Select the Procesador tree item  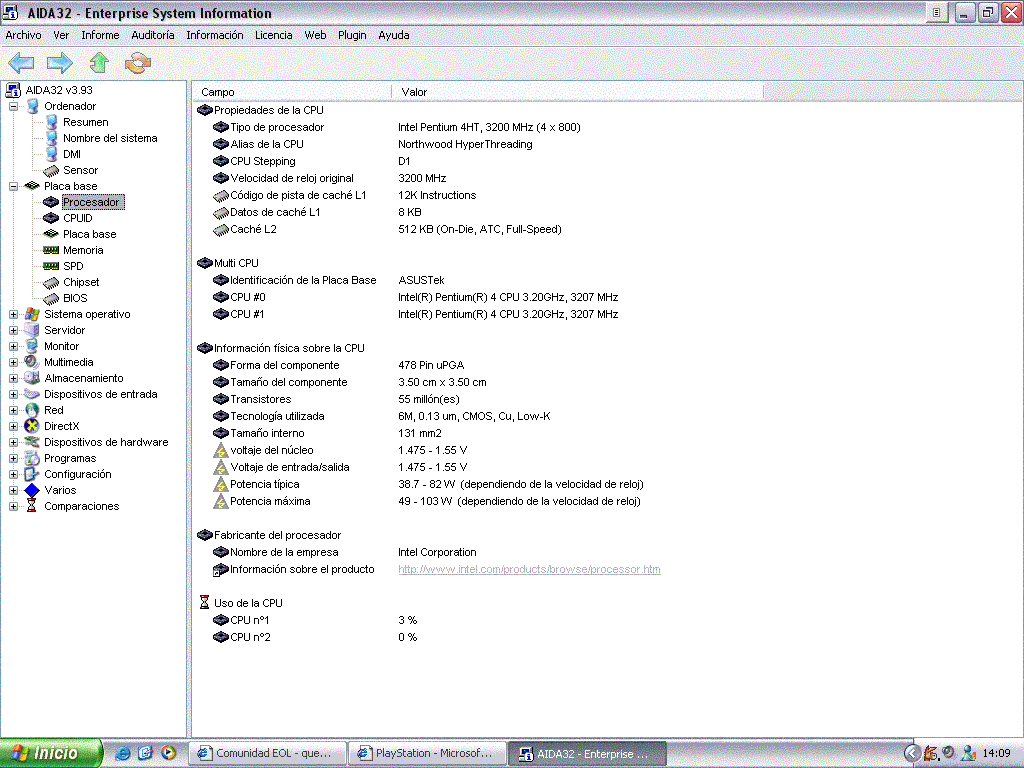pos(91,202)
